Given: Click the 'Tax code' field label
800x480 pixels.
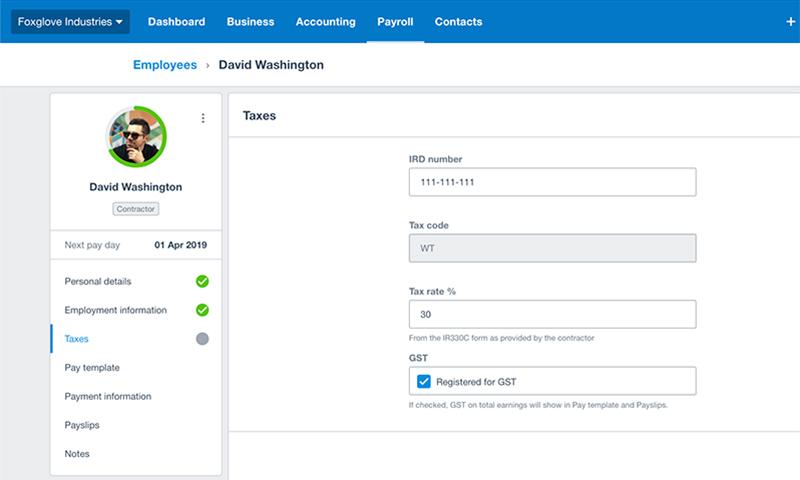Looking at the screenshot, I should [429, 225].
